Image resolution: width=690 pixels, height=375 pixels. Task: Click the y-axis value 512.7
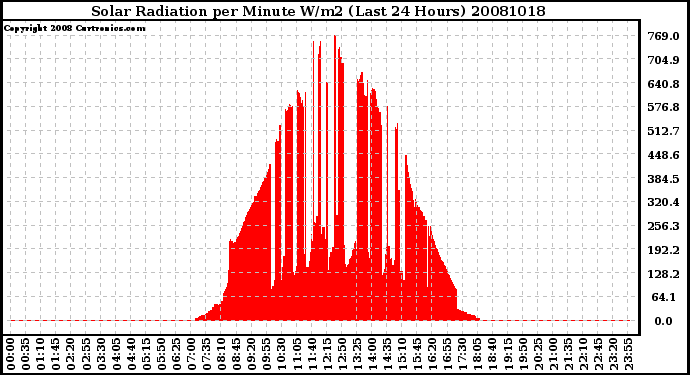coord(663,131)
